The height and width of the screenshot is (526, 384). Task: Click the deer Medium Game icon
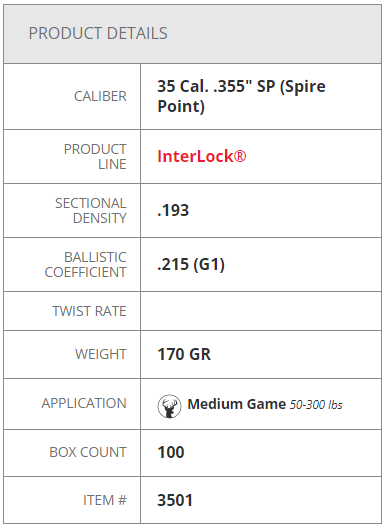(x=169, y=406)
